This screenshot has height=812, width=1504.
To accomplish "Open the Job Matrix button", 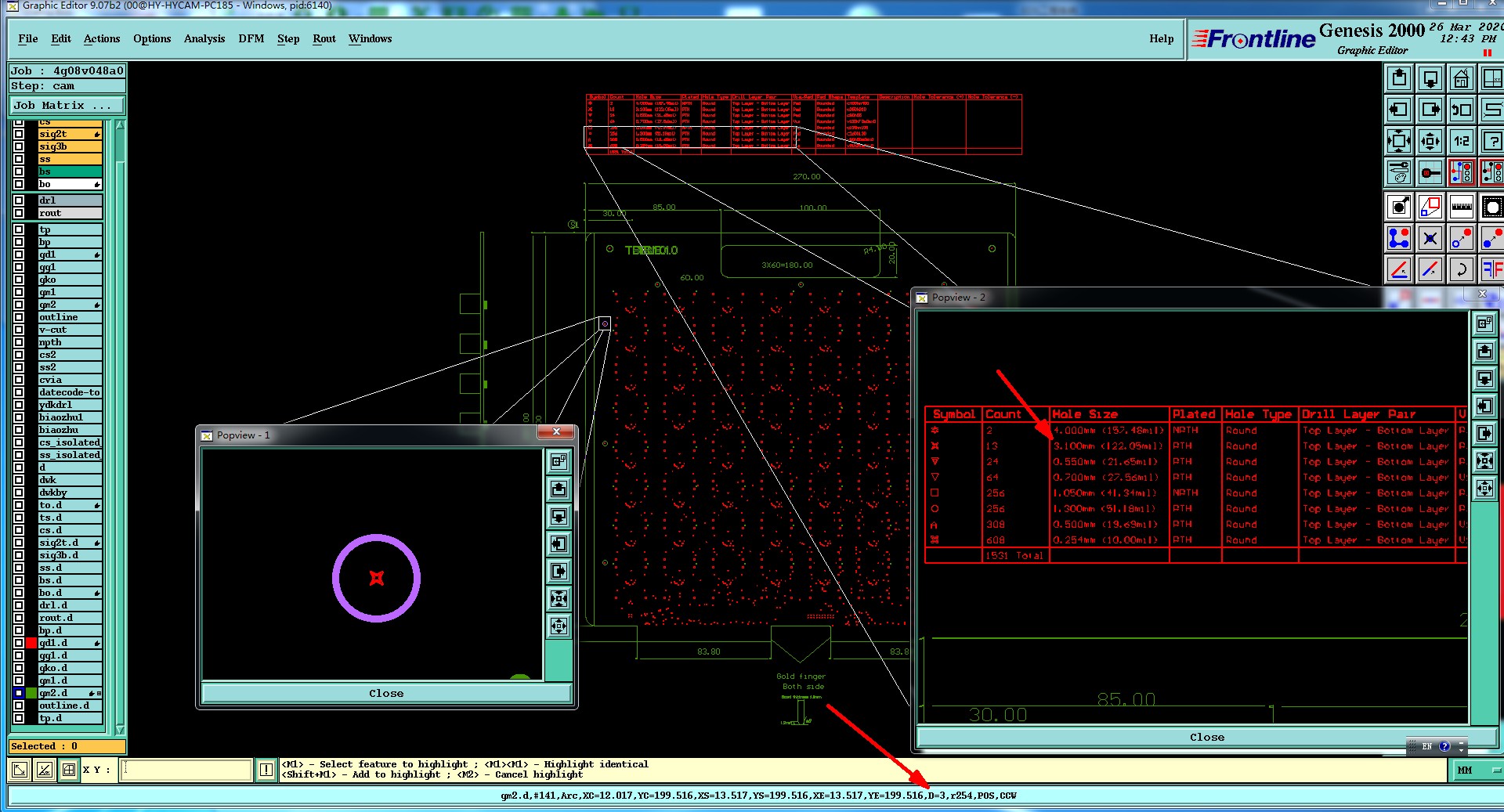I will [67, 105].
